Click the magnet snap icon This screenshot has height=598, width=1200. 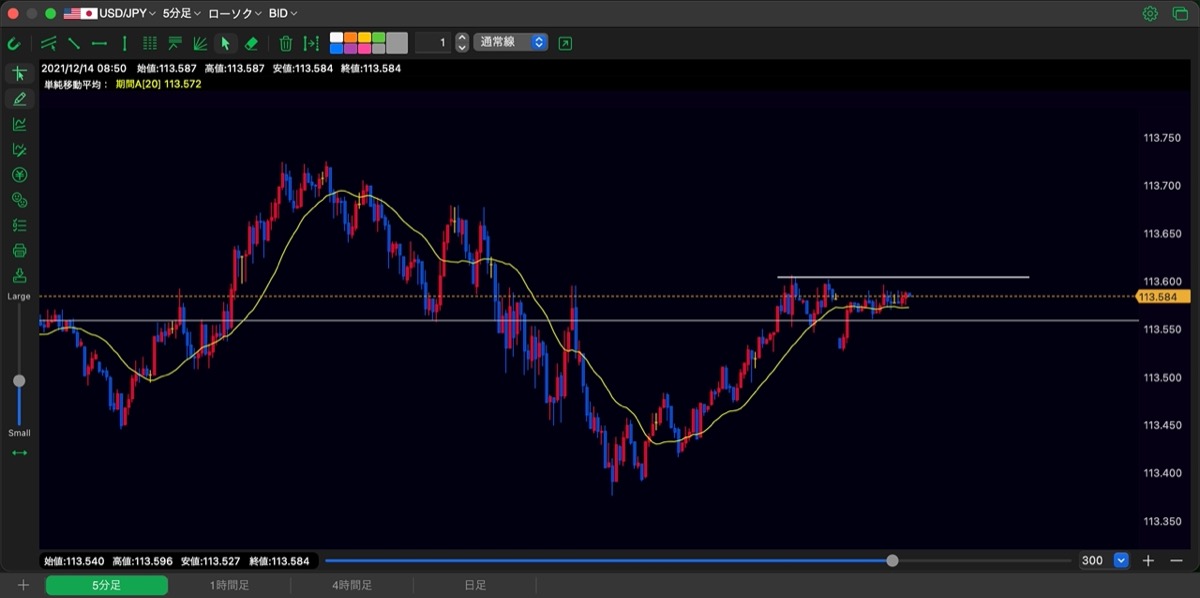click(14, 43)
